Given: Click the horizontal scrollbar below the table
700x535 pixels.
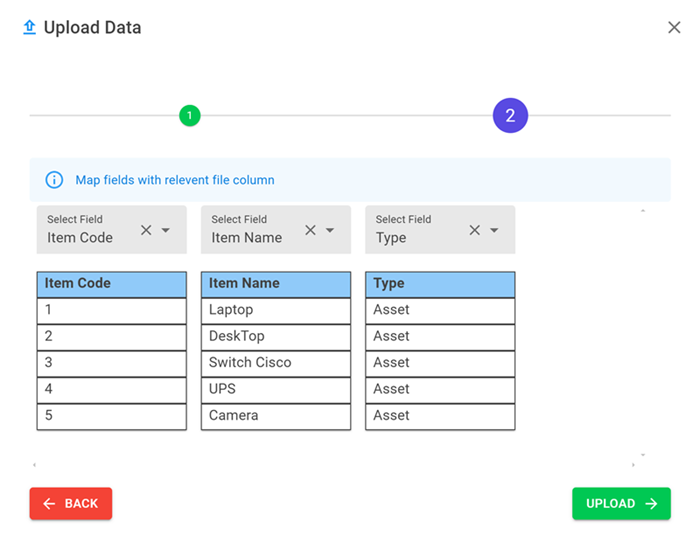Looking at the screenshot, I should coord(333,465).
